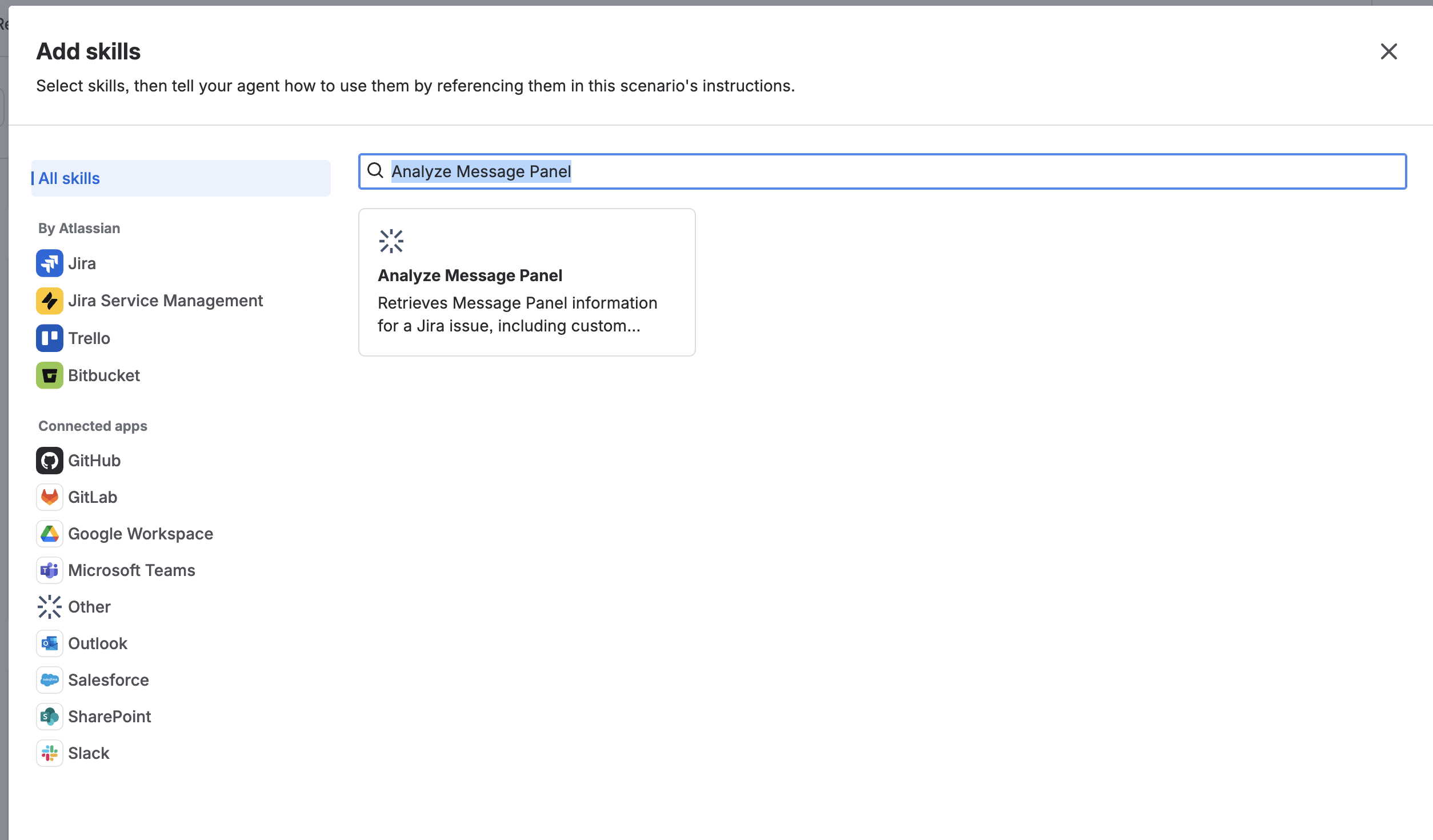Select the Slack icon
The image size is (1433, 840).
point(49,753)
